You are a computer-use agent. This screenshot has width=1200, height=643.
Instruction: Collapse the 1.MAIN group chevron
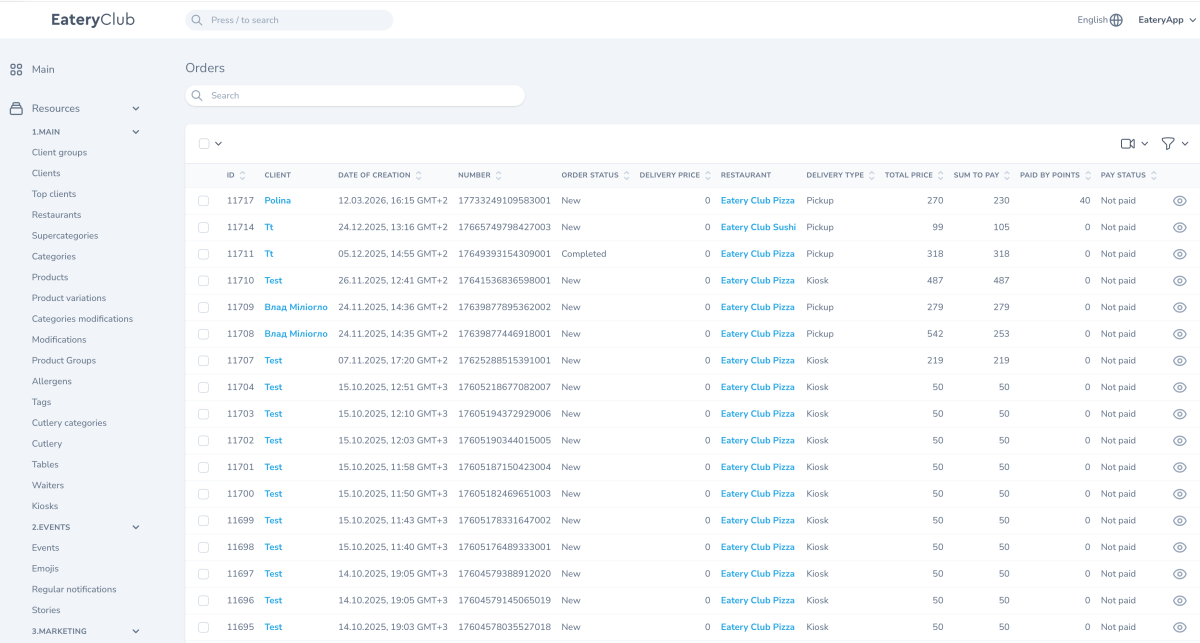tap(136, 132)
